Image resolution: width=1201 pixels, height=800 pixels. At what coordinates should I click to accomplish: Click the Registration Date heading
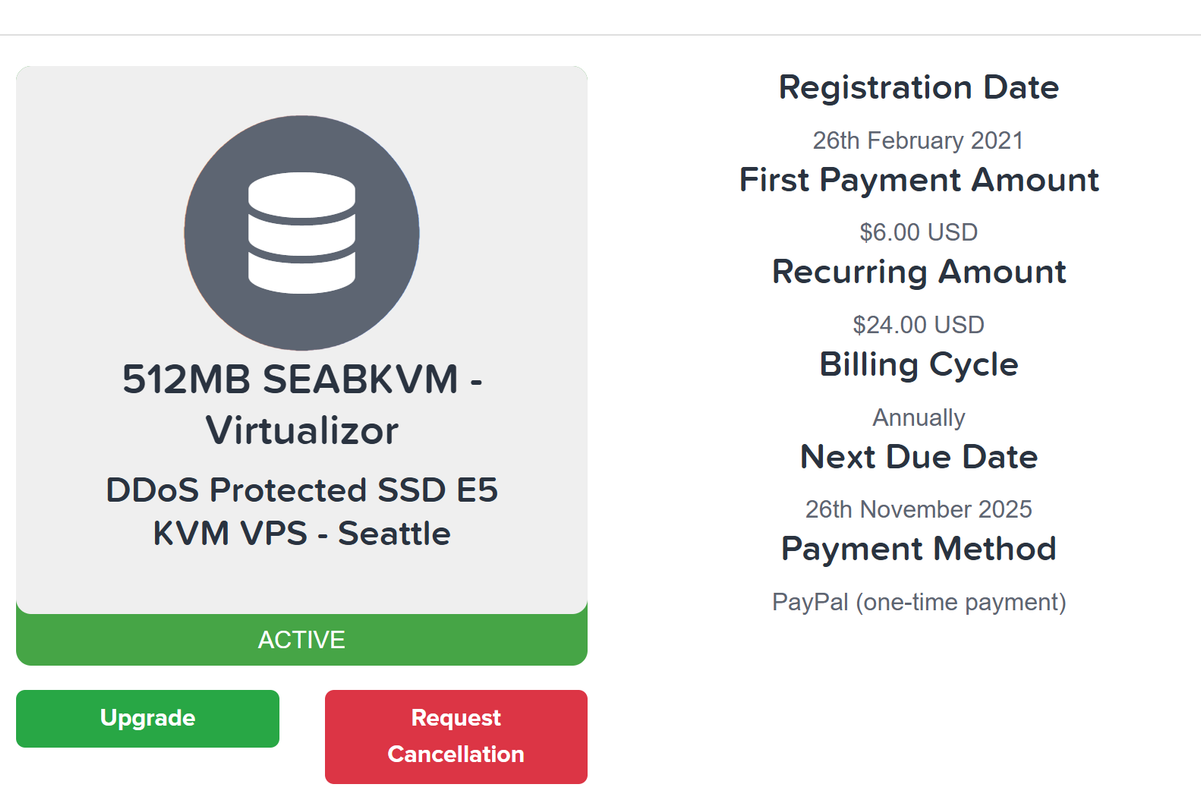(918, 87)
